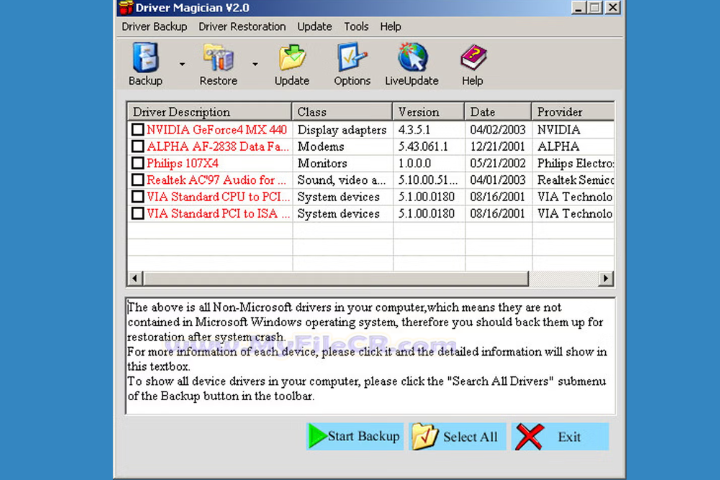The image size is (720, 480).
Task: Check the VIA Standard CPU to PCI box
Action: [138, 197]
